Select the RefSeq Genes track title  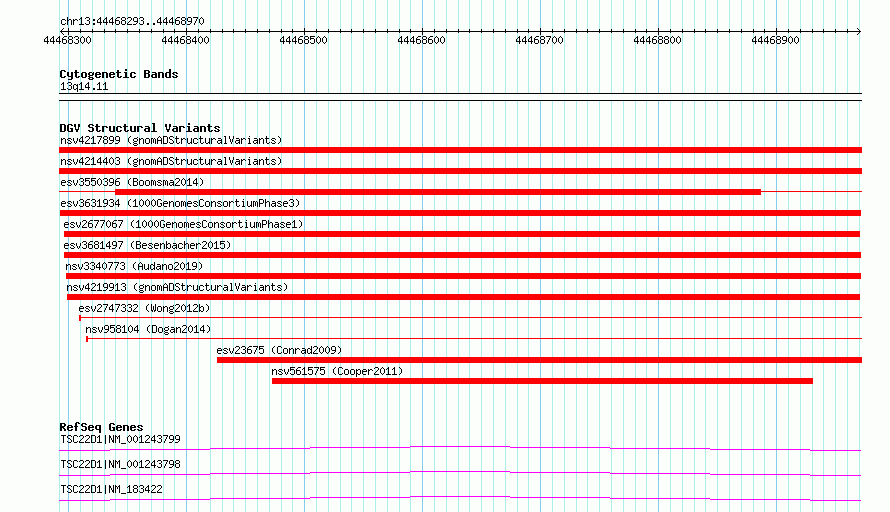pos(102,427)
